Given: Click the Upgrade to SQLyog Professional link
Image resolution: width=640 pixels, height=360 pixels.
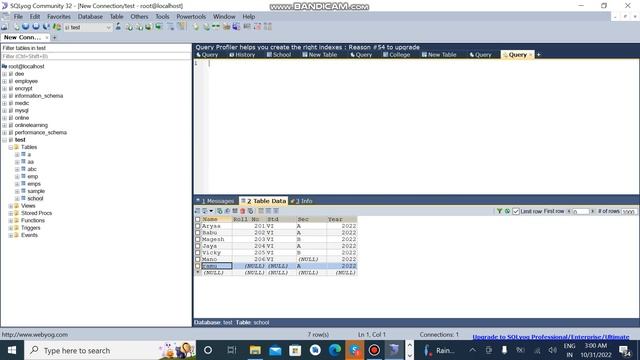Looking at the screenshot, I should 551,337.
